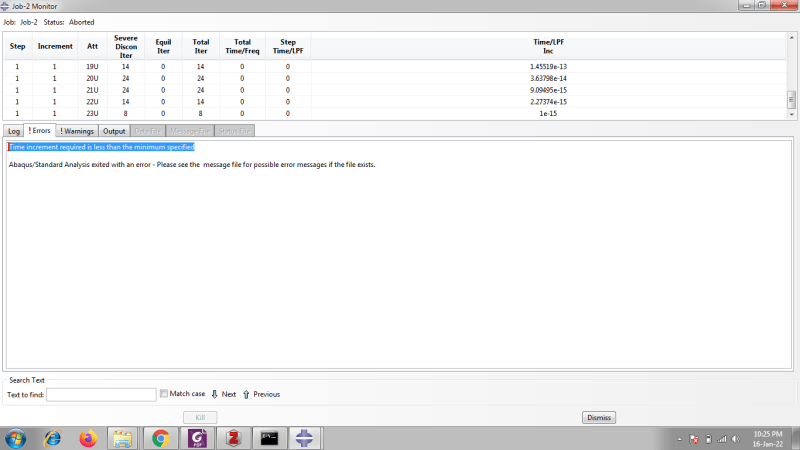
Task: Open the Windows Start menu
Action: click(x=16, y=438)
